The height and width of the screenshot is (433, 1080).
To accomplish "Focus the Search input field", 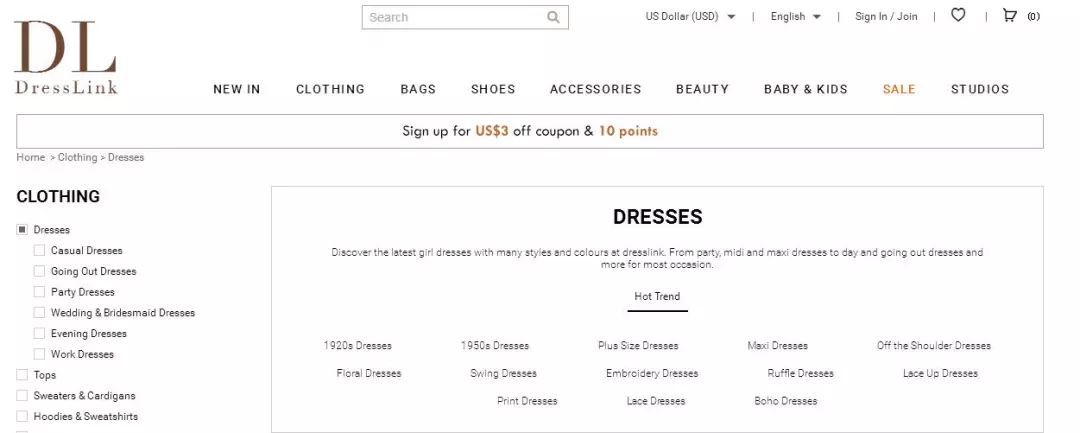I will [455, 17].
